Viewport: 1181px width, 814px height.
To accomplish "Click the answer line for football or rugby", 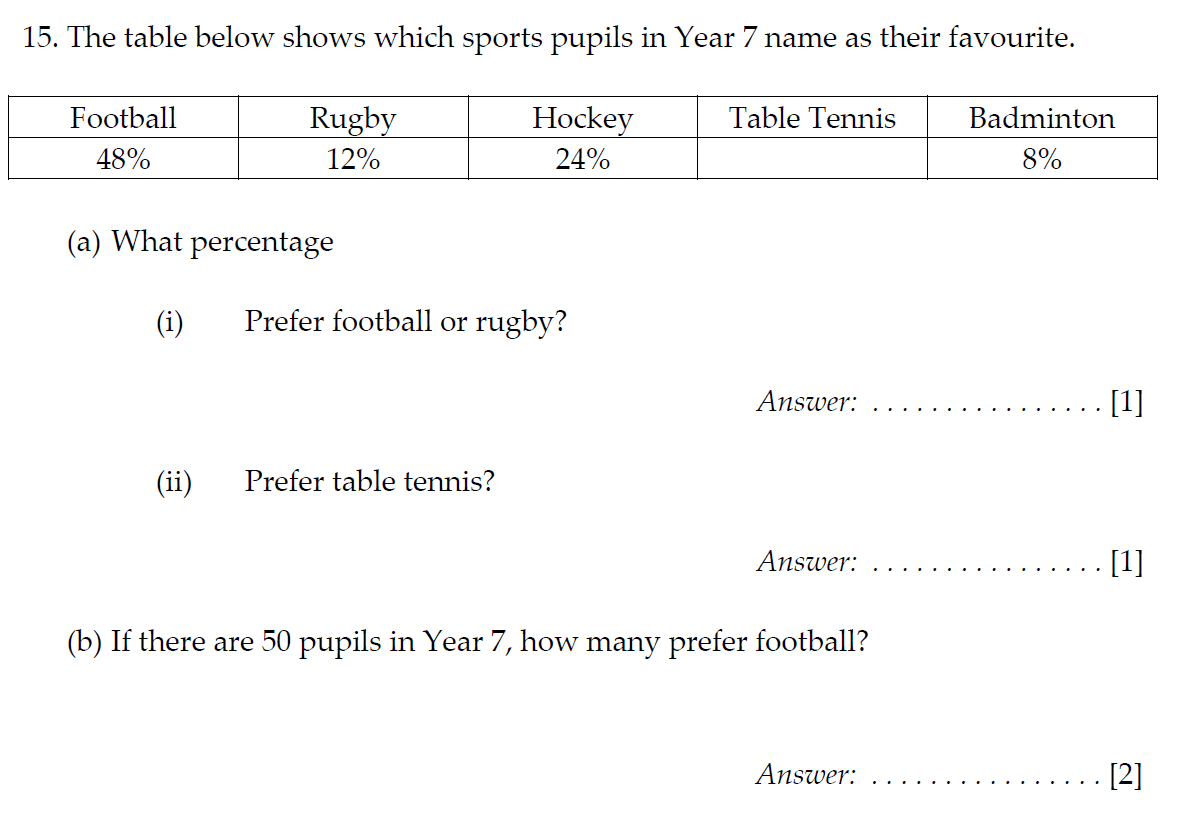I will point(986,409).
